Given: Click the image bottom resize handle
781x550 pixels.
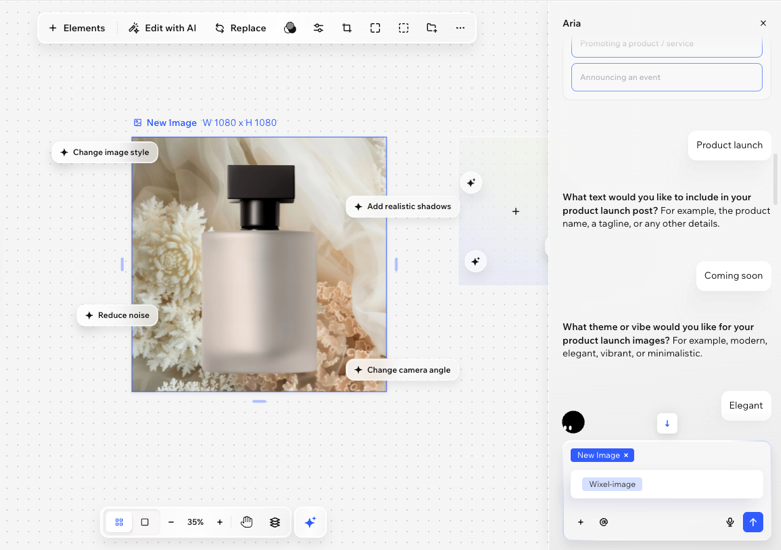Looking at the screenshot, I should click(x=260, y=401).
